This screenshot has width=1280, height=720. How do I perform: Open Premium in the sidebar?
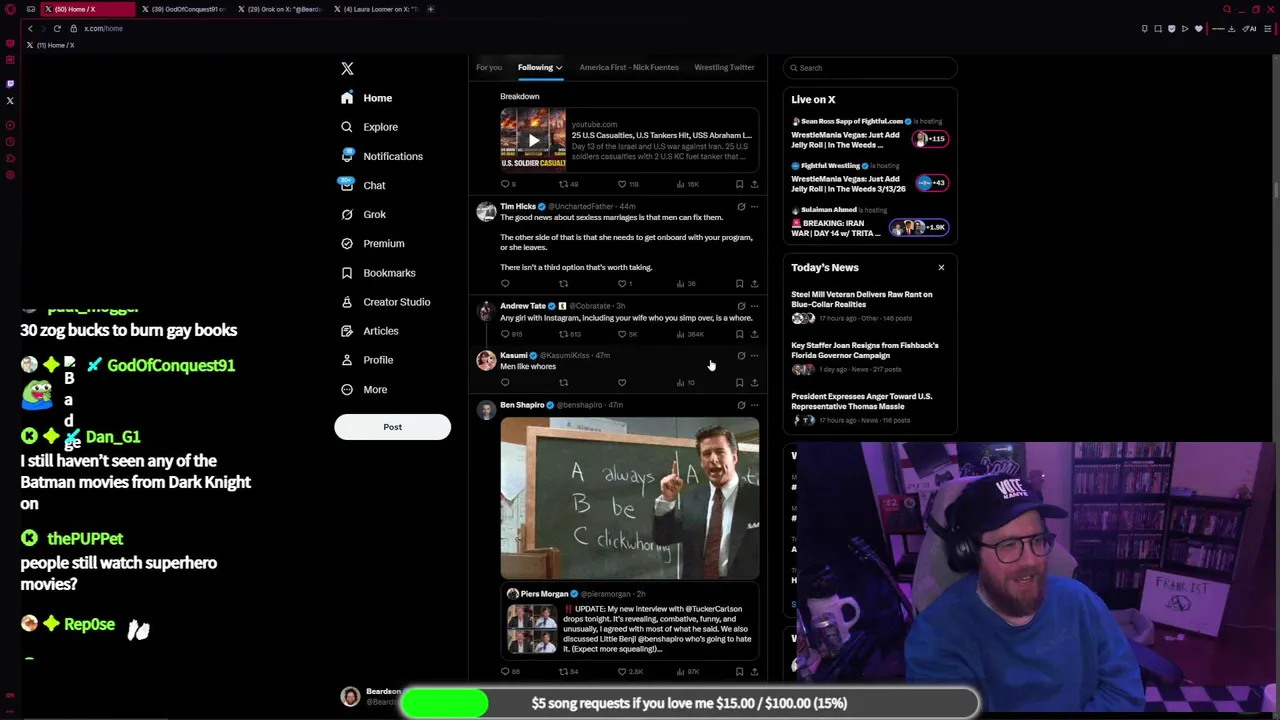coord(372,243)
